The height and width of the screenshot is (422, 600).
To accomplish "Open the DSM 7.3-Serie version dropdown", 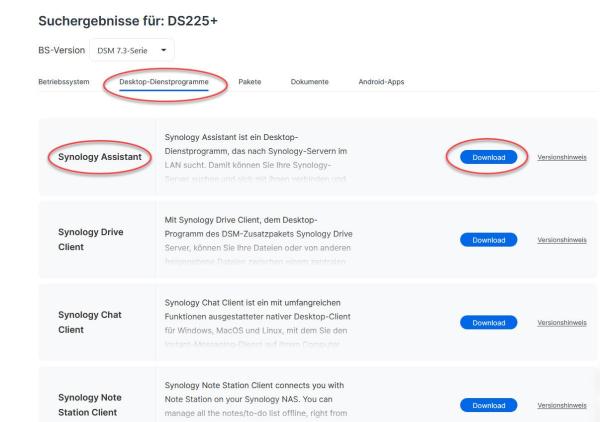I will [131, 48].
